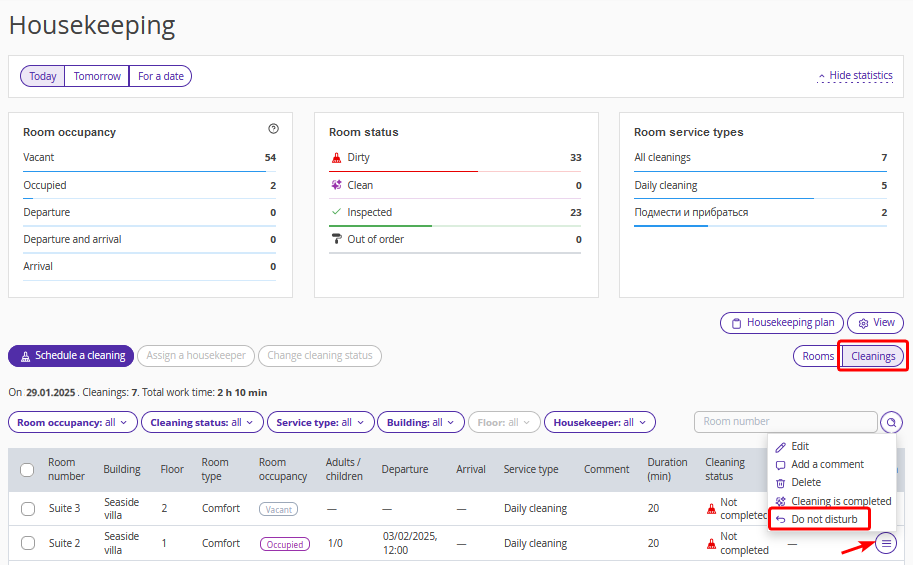This screenshot has height=565, width=913.
Task: Open the View settings gear button
Action: (875, 323)
